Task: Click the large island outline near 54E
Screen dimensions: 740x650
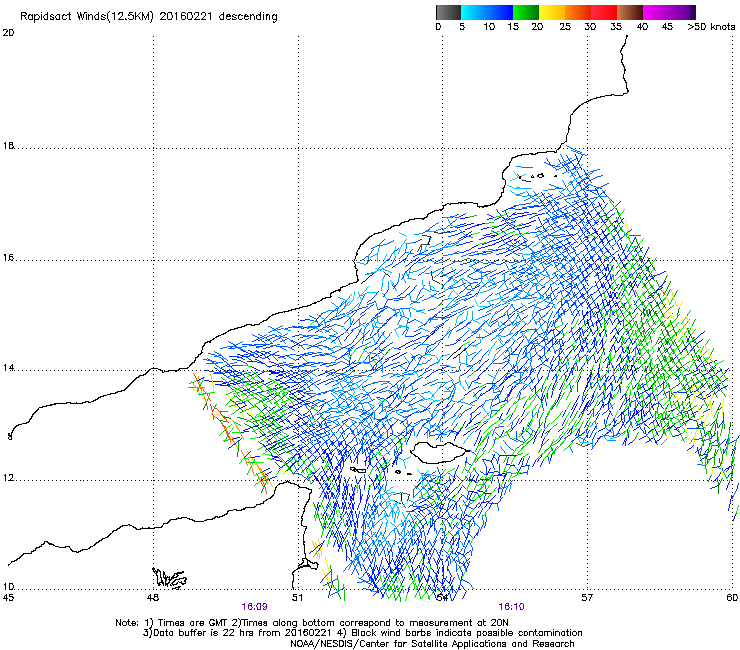Action: 440,452
